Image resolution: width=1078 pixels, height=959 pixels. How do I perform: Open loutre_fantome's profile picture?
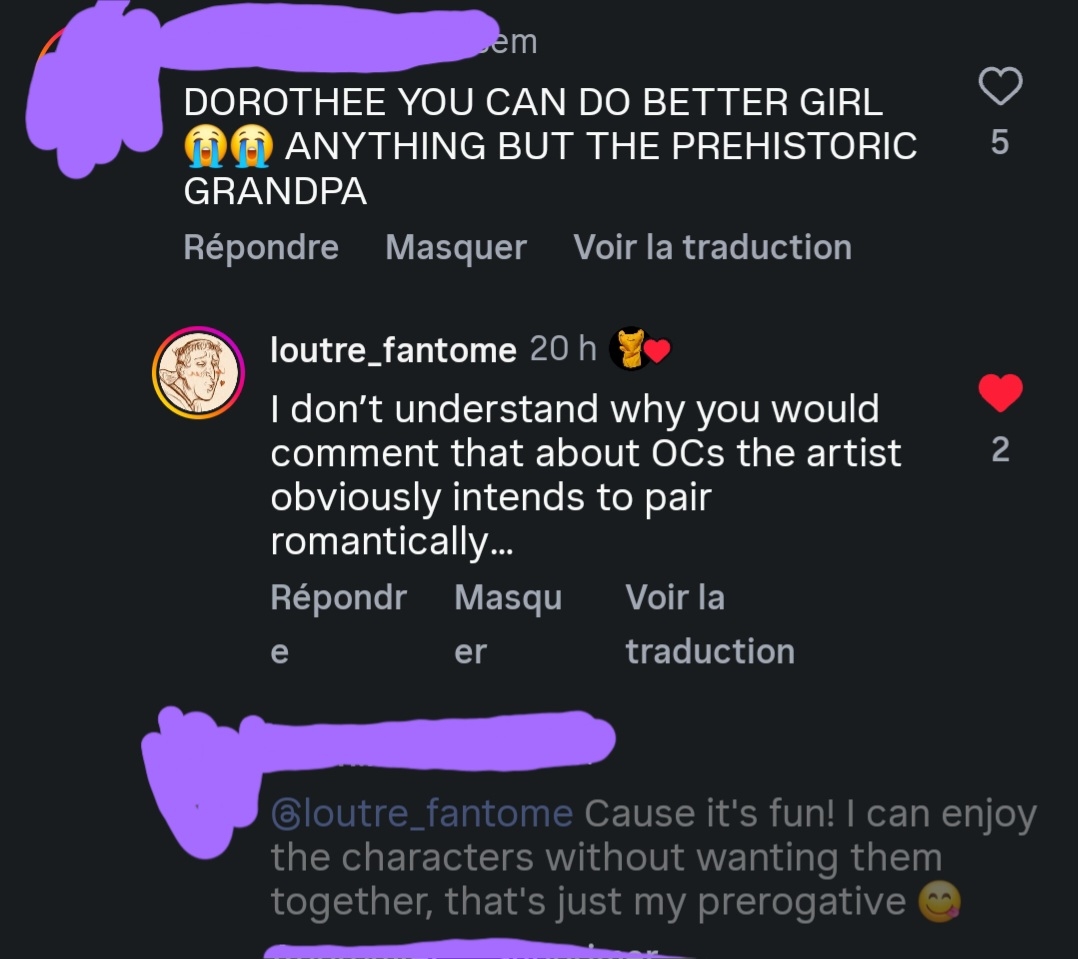pyautogui.click(x=197, y=372)
